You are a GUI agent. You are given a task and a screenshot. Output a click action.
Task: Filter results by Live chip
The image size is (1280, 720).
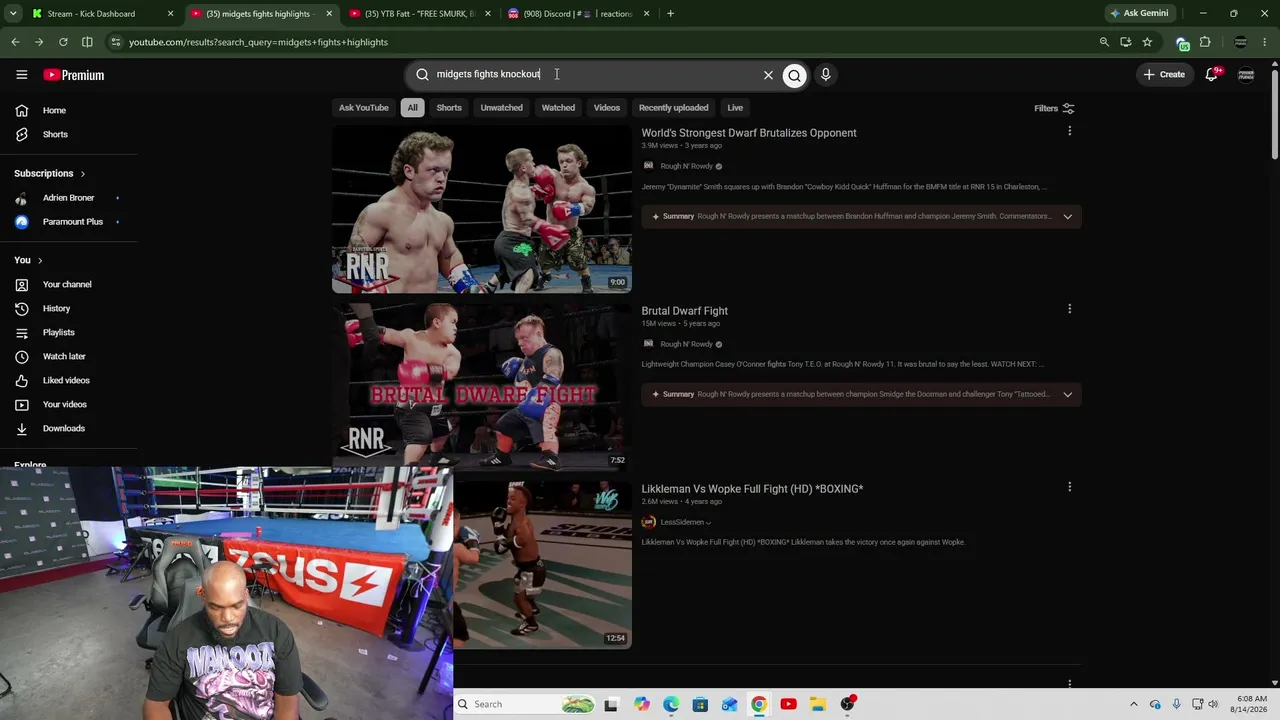pos(735,108)
